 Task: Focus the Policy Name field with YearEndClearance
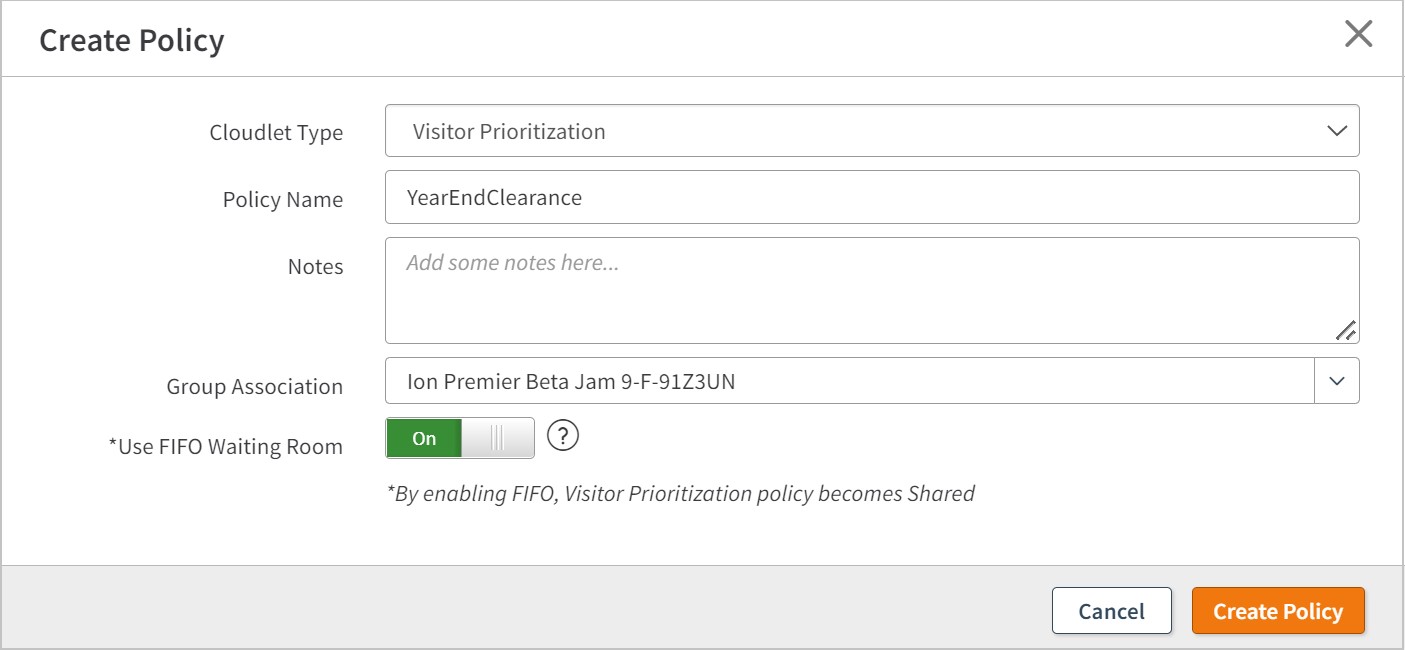point(872,197)
